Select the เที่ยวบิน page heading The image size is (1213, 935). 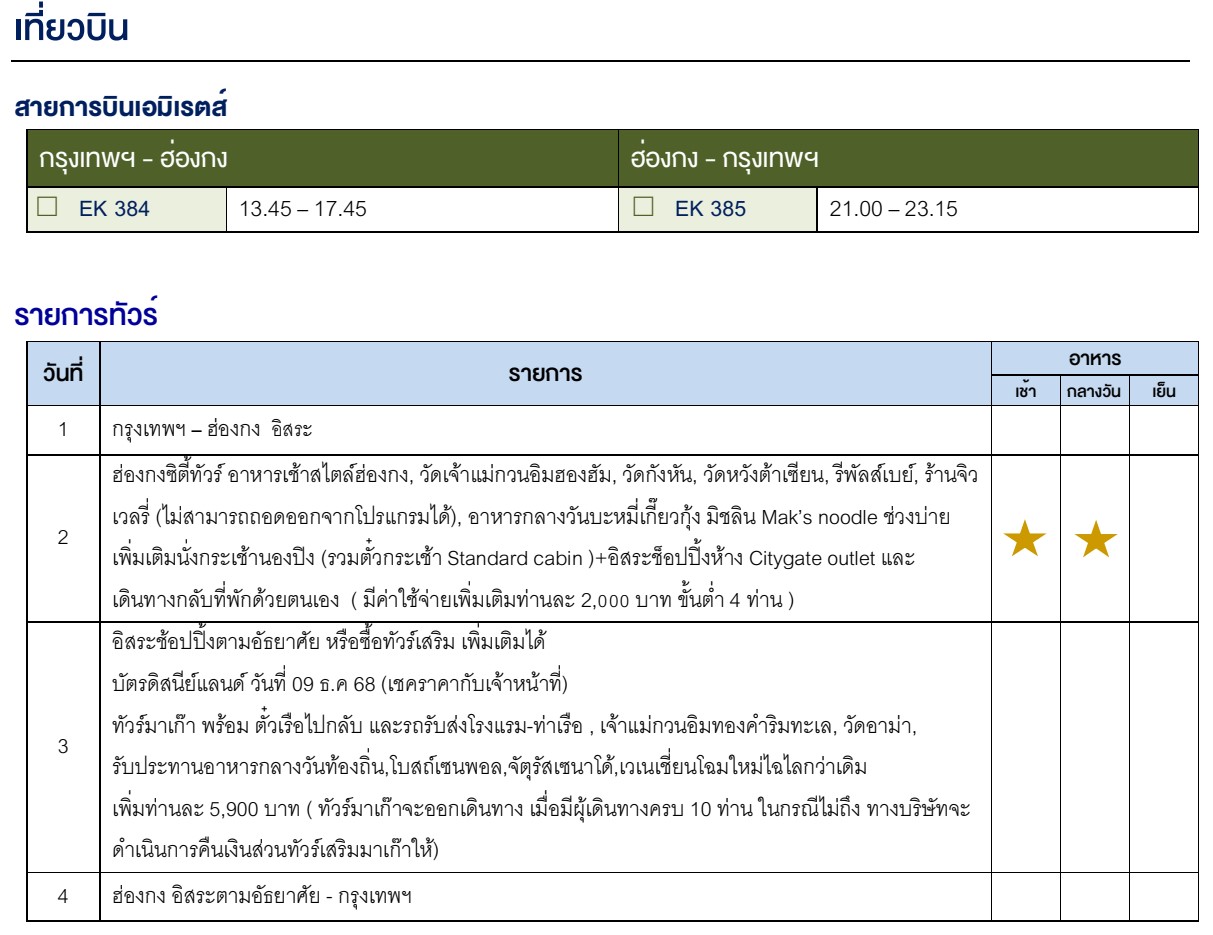point(71,28)
